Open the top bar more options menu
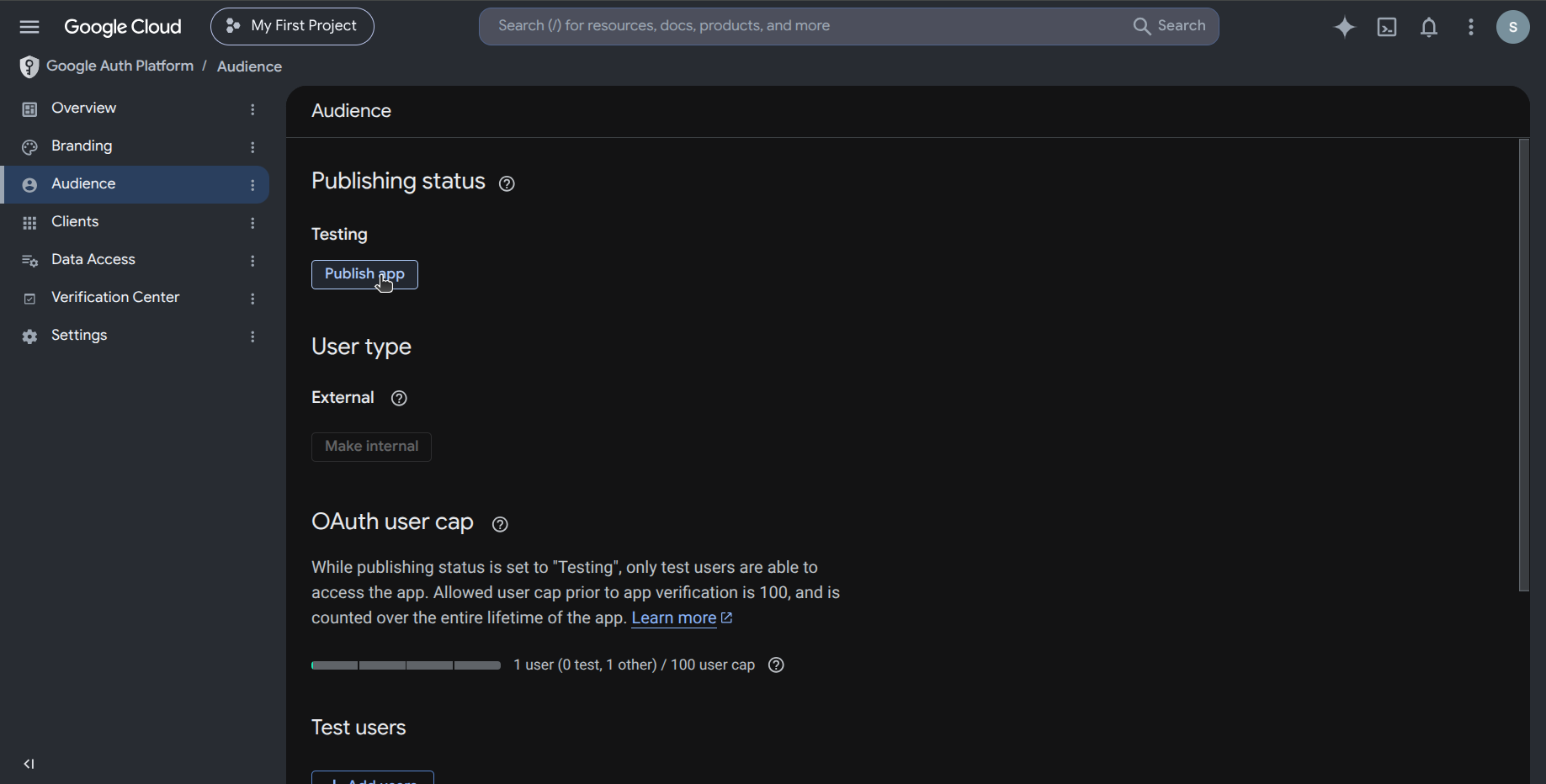1546x784 pixels. coord(1471,27)
